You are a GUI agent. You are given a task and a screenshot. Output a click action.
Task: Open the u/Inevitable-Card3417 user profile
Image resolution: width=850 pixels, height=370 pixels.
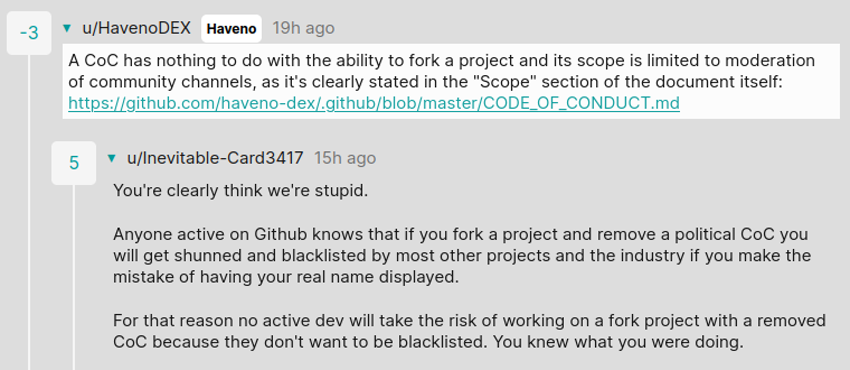click(215, 158)
